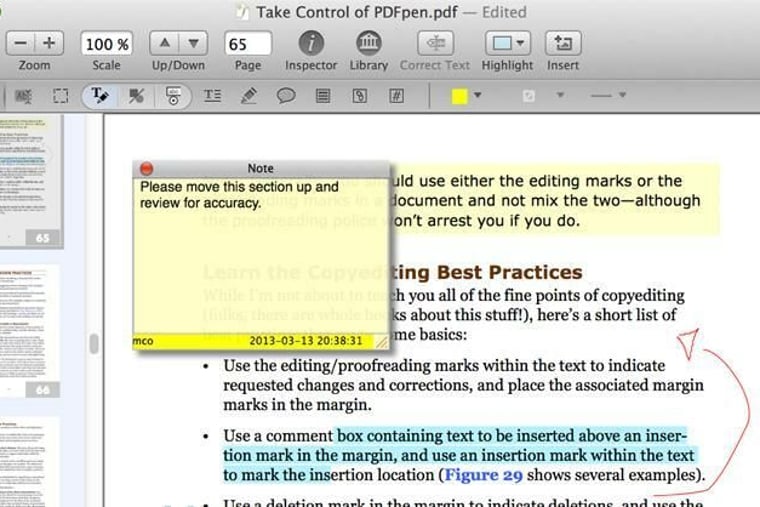
Task: Choose the comment speech bubble tool
Action: pos(285,96)
